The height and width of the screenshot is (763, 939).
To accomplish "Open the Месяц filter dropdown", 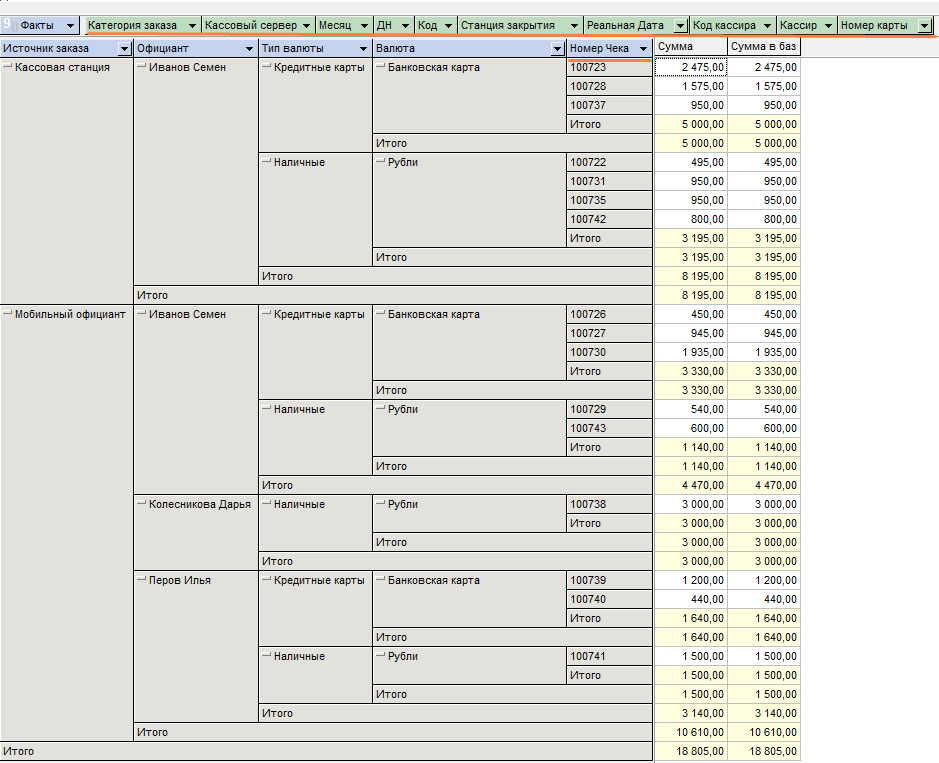I will pyautogui.click(x=363, y=25).
